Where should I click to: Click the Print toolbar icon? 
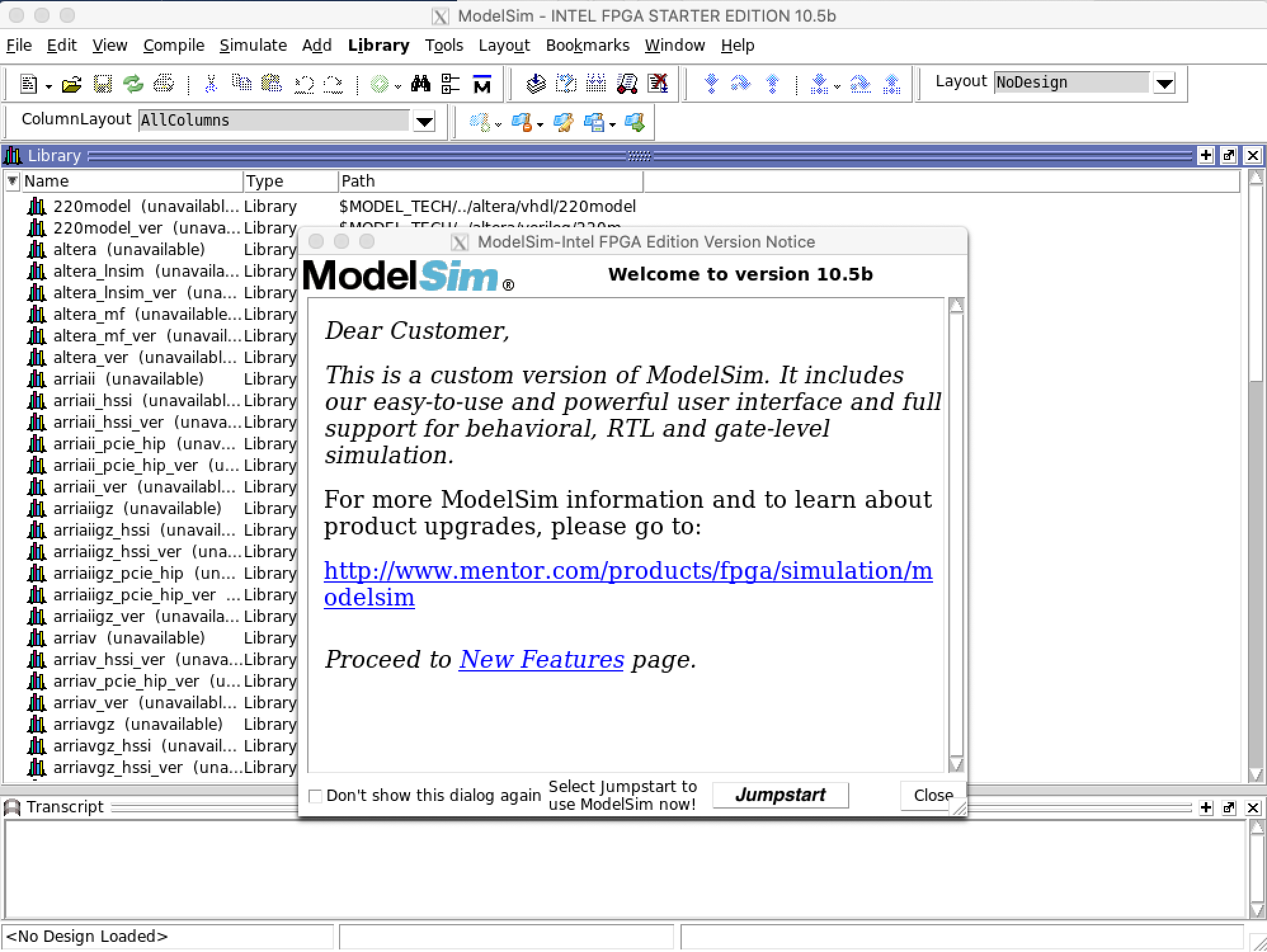point(164,84)
